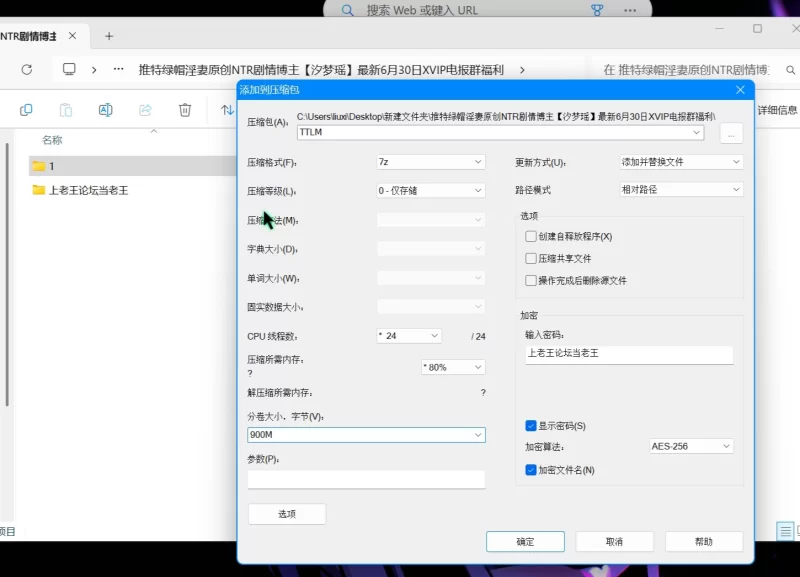The width and height of the screenshot is (800, 577).
Task: Open the breadcrumb ellipsis menu
Action: [118, 69]
